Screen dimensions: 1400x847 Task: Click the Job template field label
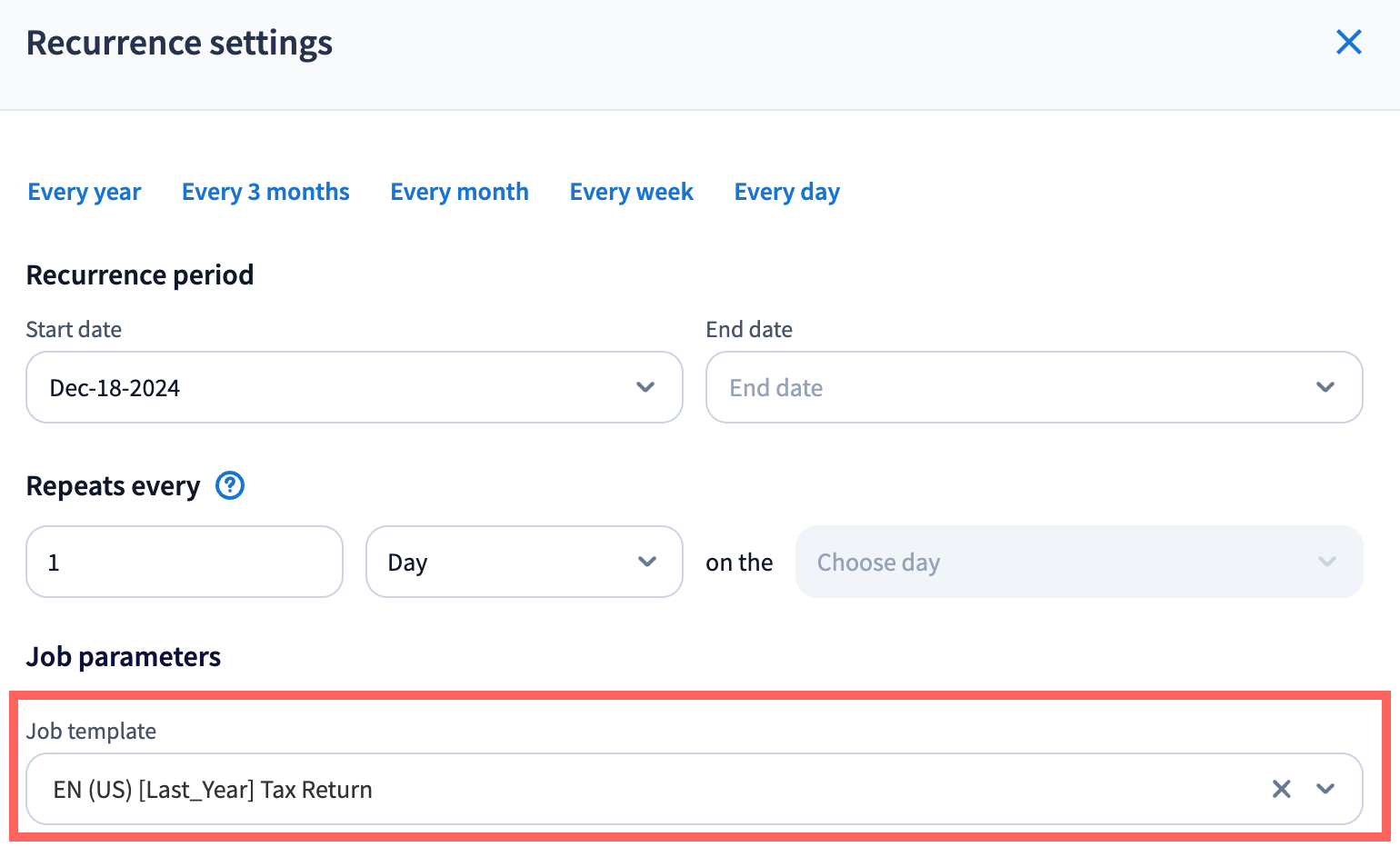91,731
